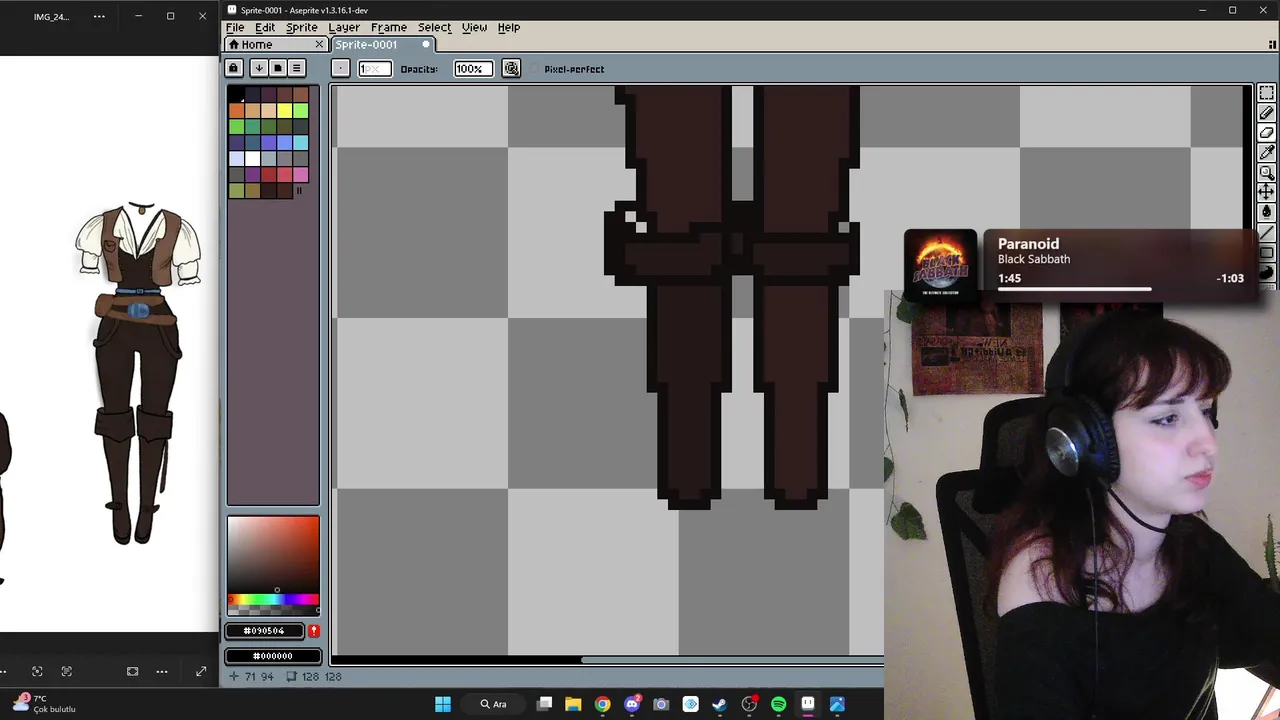Viewport: 1280px width, 720px height.
Task: Pick the orange palette swatch
Action: [237, 110]
